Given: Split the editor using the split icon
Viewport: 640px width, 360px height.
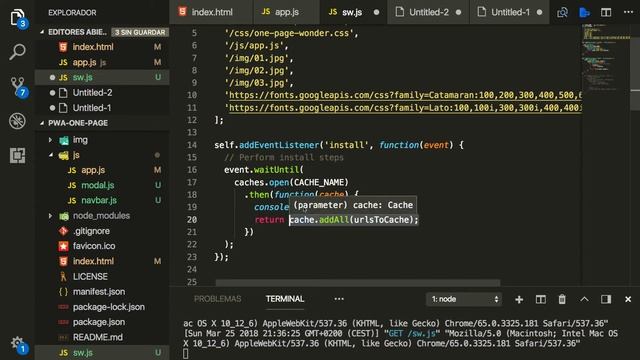Looking at the screenshot, I should click(606, 12).
